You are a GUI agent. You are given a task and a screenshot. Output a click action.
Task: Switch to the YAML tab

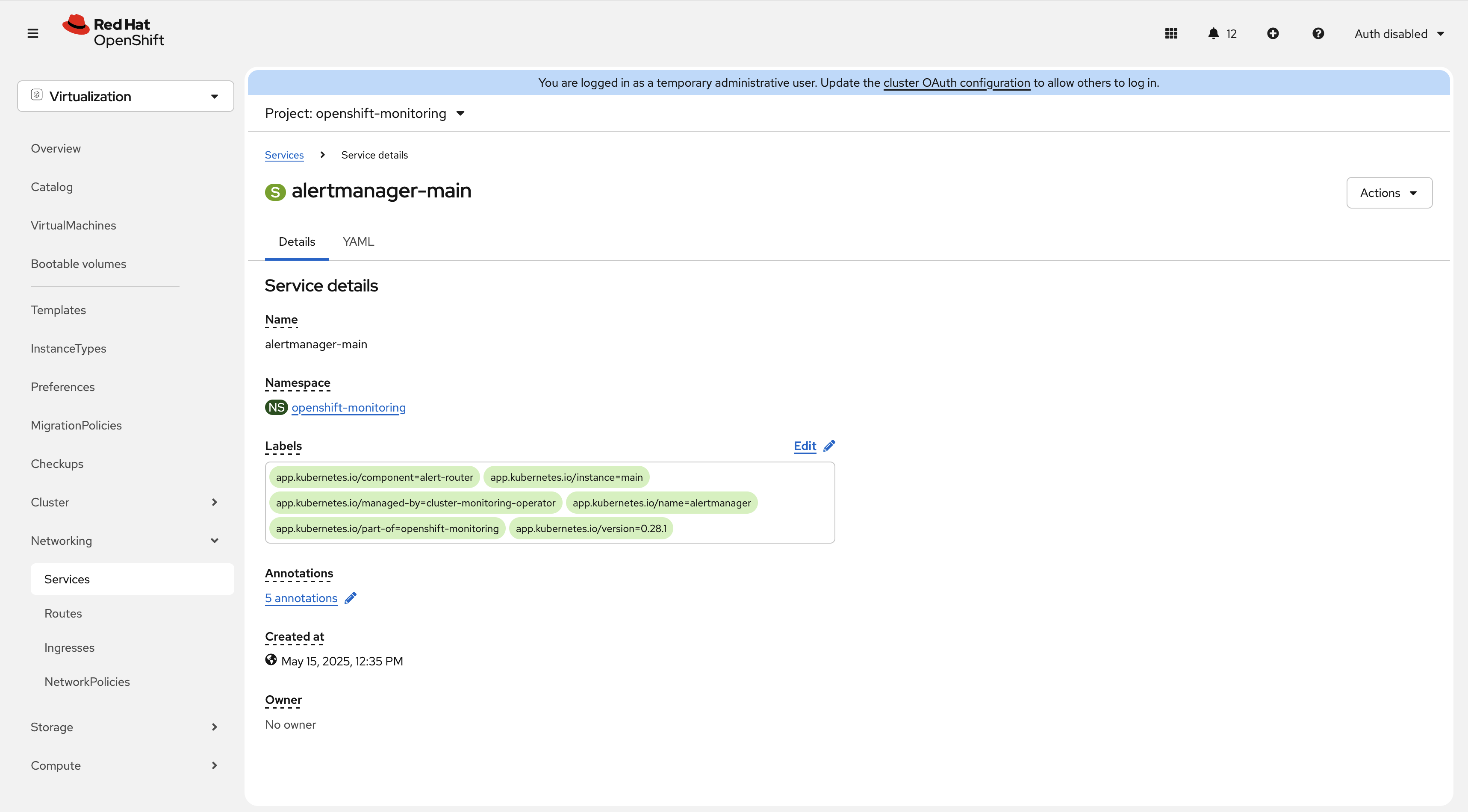[x=358, y=241]
